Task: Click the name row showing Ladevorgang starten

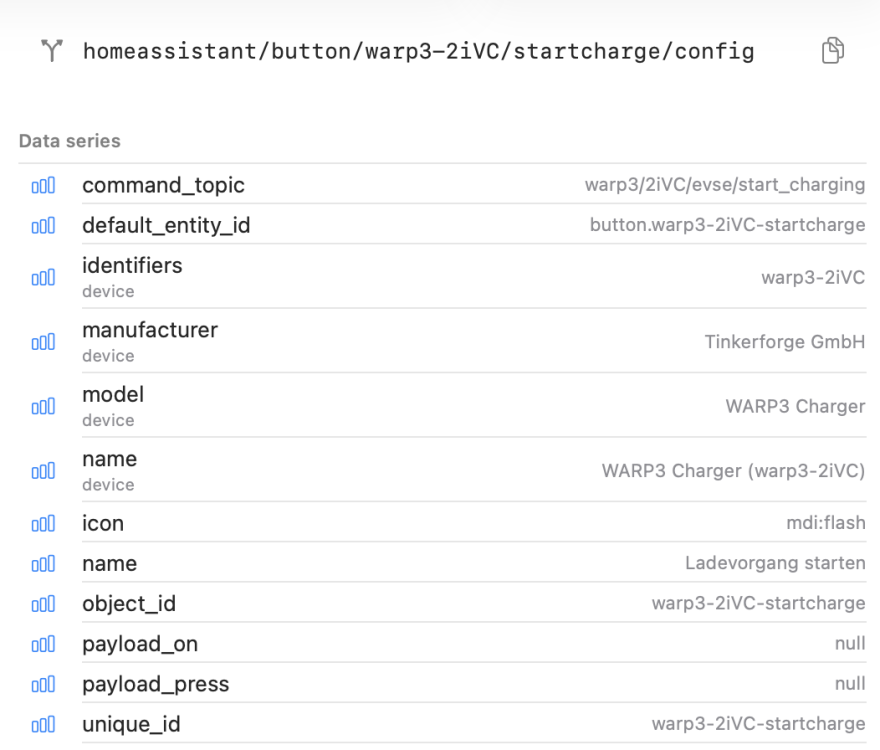Action: pos(442,563)
